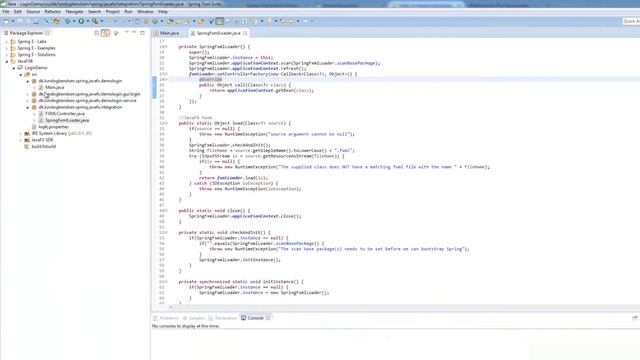Open the Run dropdown arrow beside green Run

coord(87,21)
